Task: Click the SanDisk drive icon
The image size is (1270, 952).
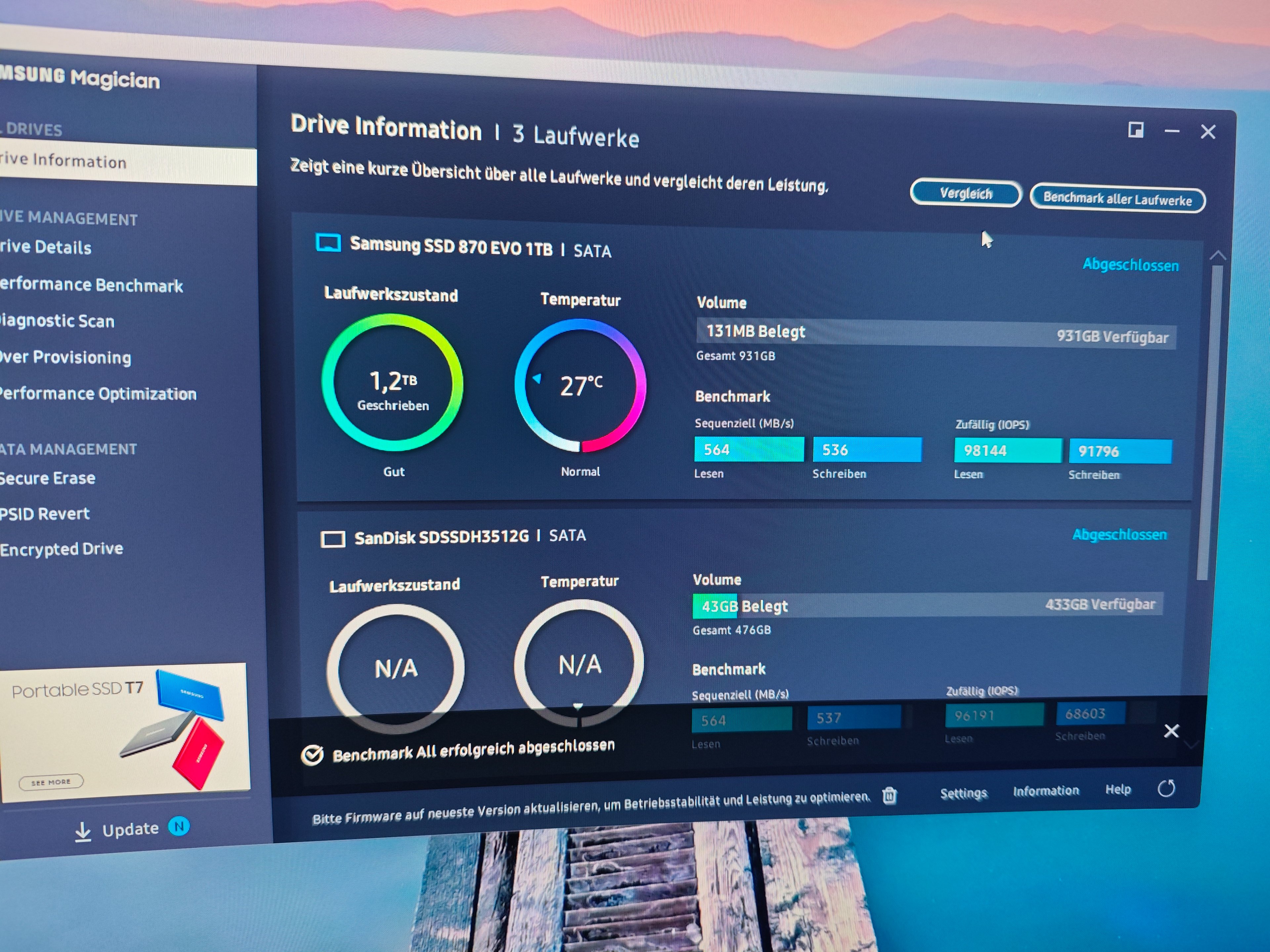Action: point(332,539)
